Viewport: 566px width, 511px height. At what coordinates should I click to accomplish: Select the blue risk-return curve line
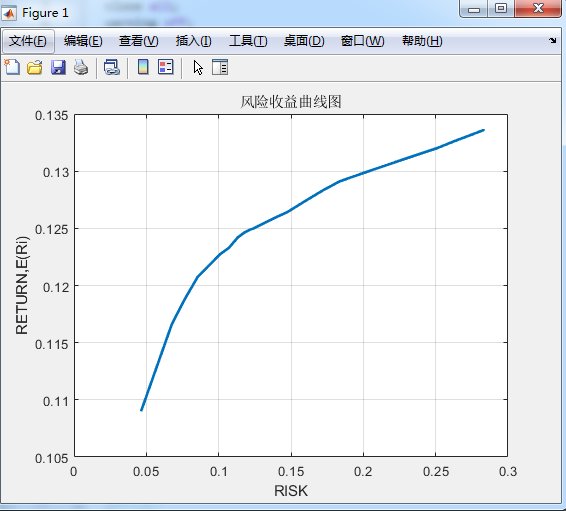(x=291, y=210)
